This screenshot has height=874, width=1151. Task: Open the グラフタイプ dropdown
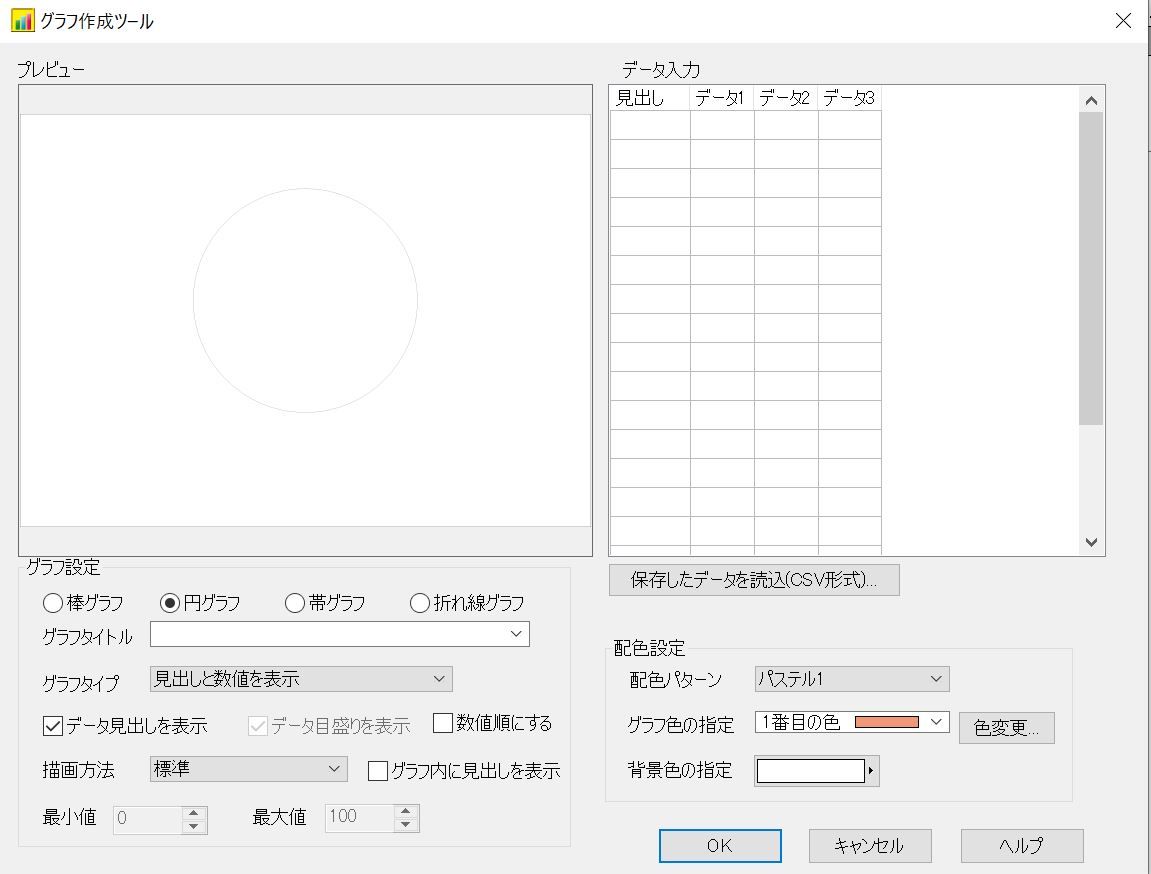coord(438,679)
